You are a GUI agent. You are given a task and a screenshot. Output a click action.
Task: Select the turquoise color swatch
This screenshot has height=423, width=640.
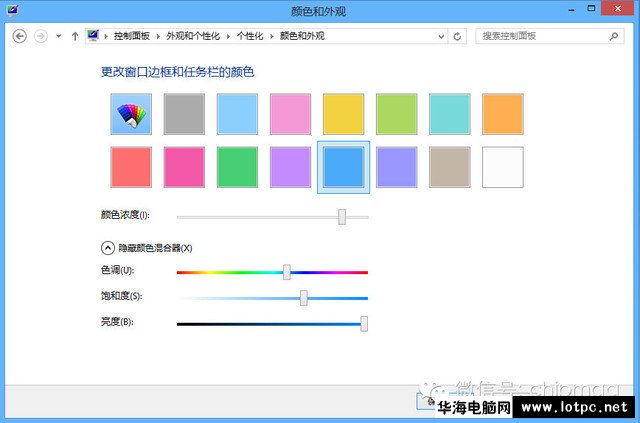[449, 114]
